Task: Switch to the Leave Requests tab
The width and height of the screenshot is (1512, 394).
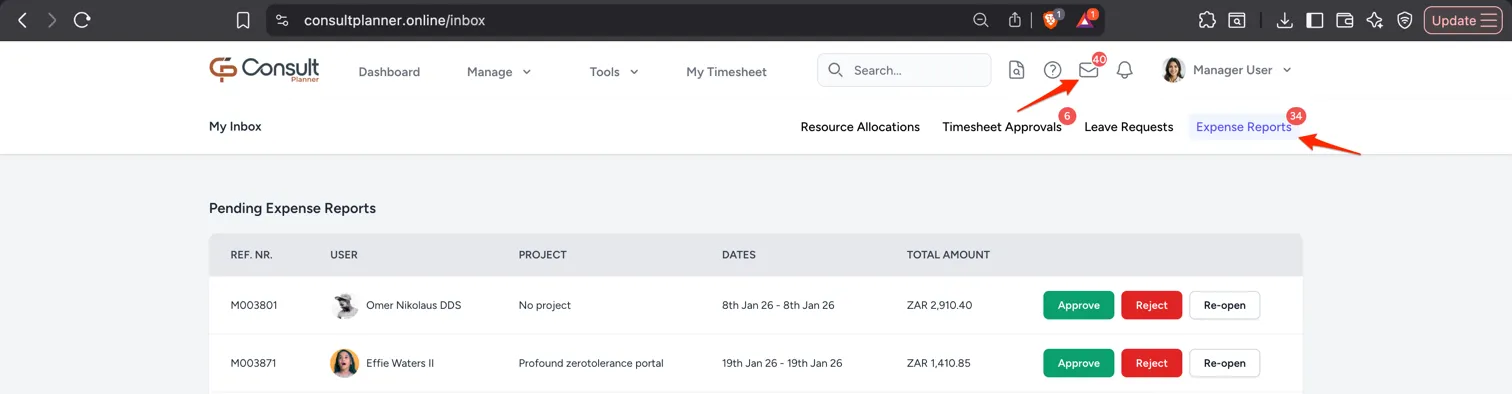Action: click(1128, 127)
